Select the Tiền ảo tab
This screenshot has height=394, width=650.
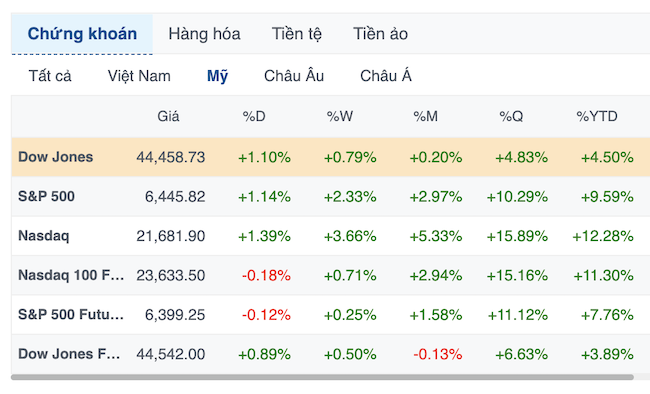coord(380,34)
